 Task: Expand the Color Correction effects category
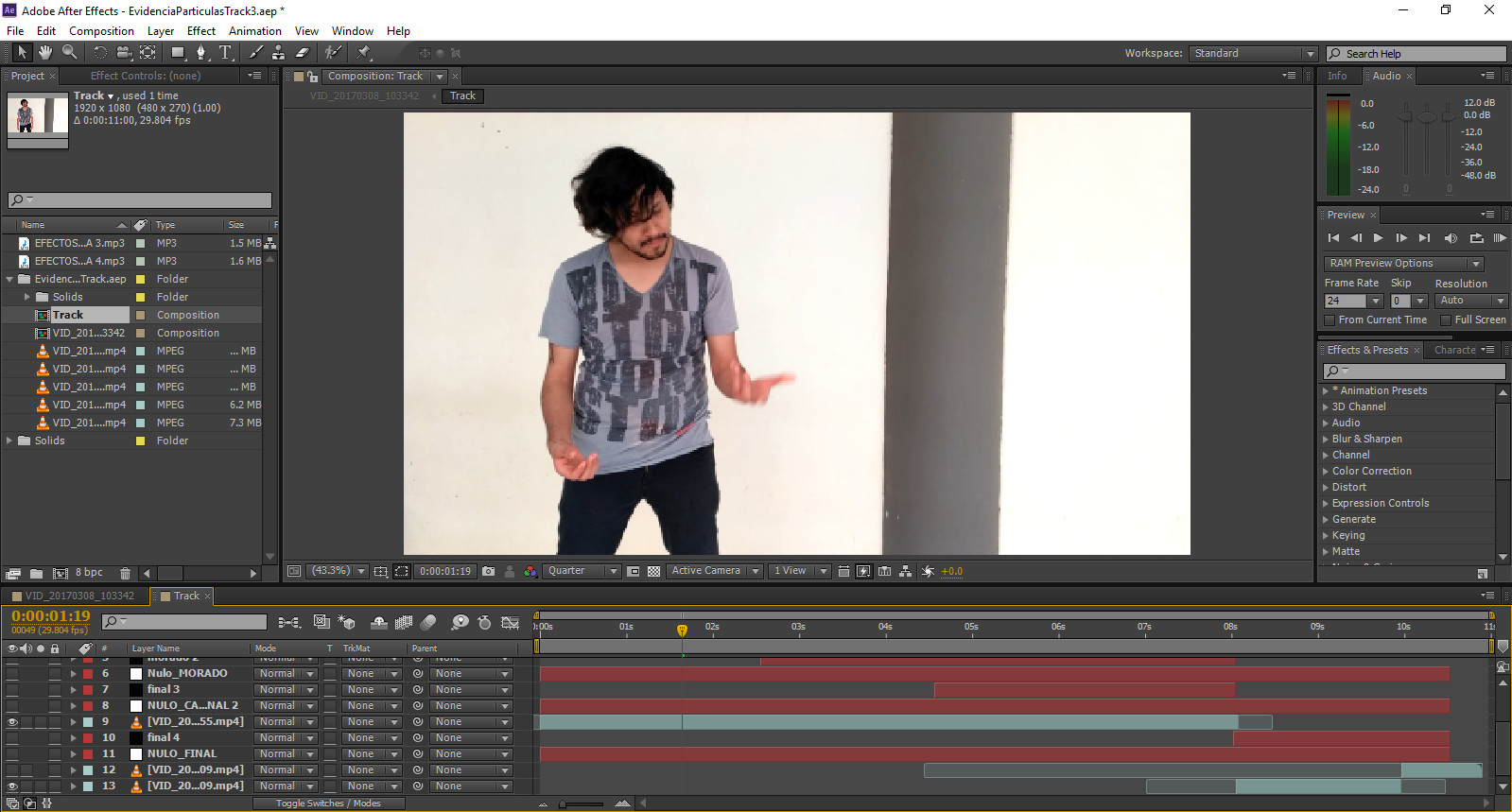pyautogui.click(x=1325, y=471)
